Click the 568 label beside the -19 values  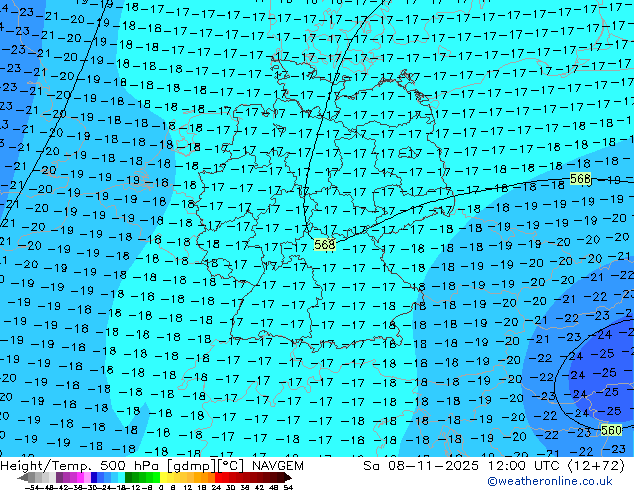point(580,178)
